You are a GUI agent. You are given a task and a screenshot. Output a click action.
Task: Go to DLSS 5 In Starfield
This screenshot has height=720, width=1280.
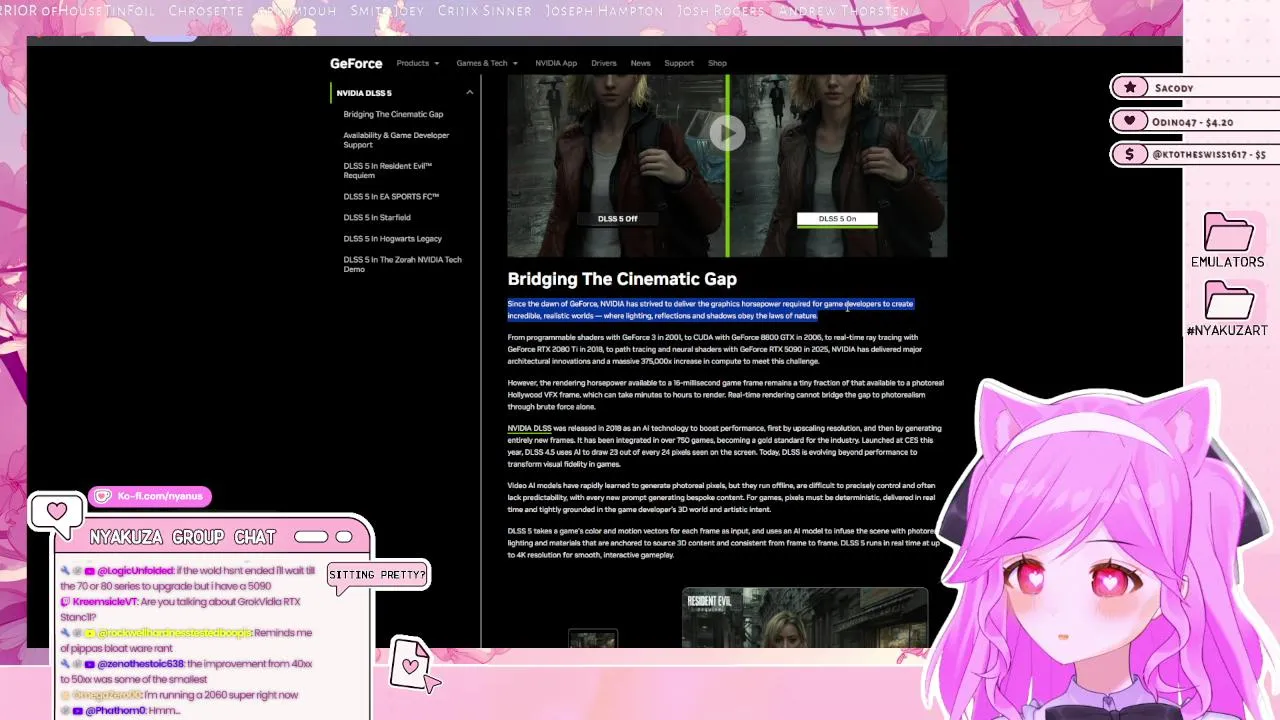[x=377, y=217]
